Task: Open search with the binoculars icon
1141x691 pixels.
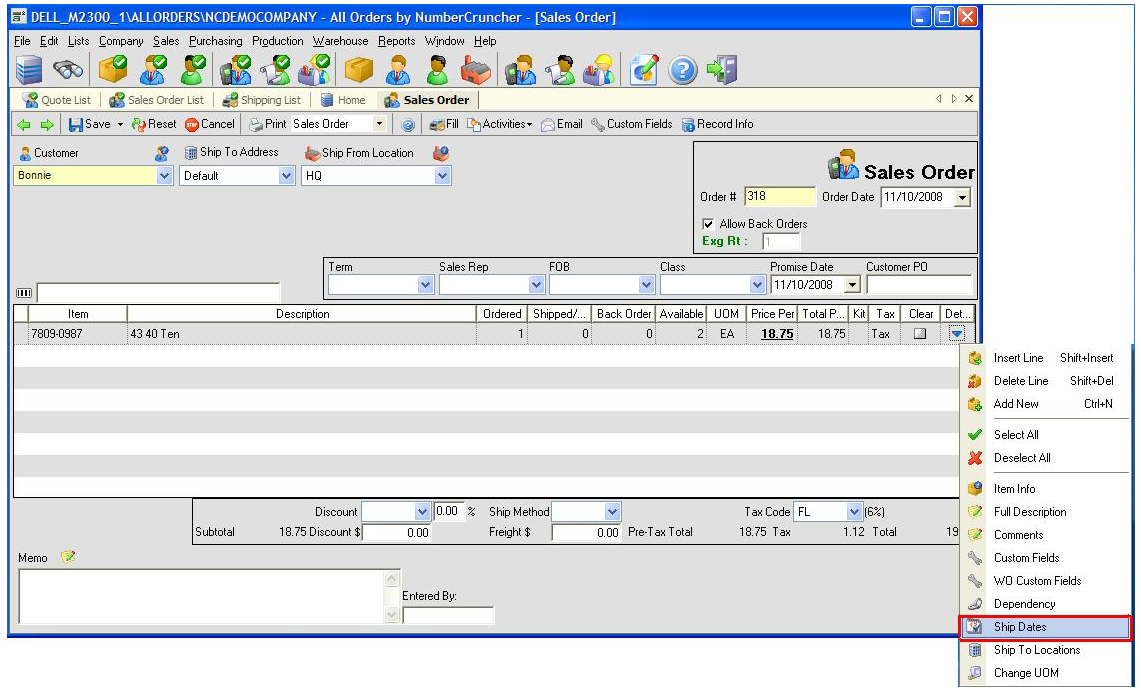Action: [x=68, y=70]
